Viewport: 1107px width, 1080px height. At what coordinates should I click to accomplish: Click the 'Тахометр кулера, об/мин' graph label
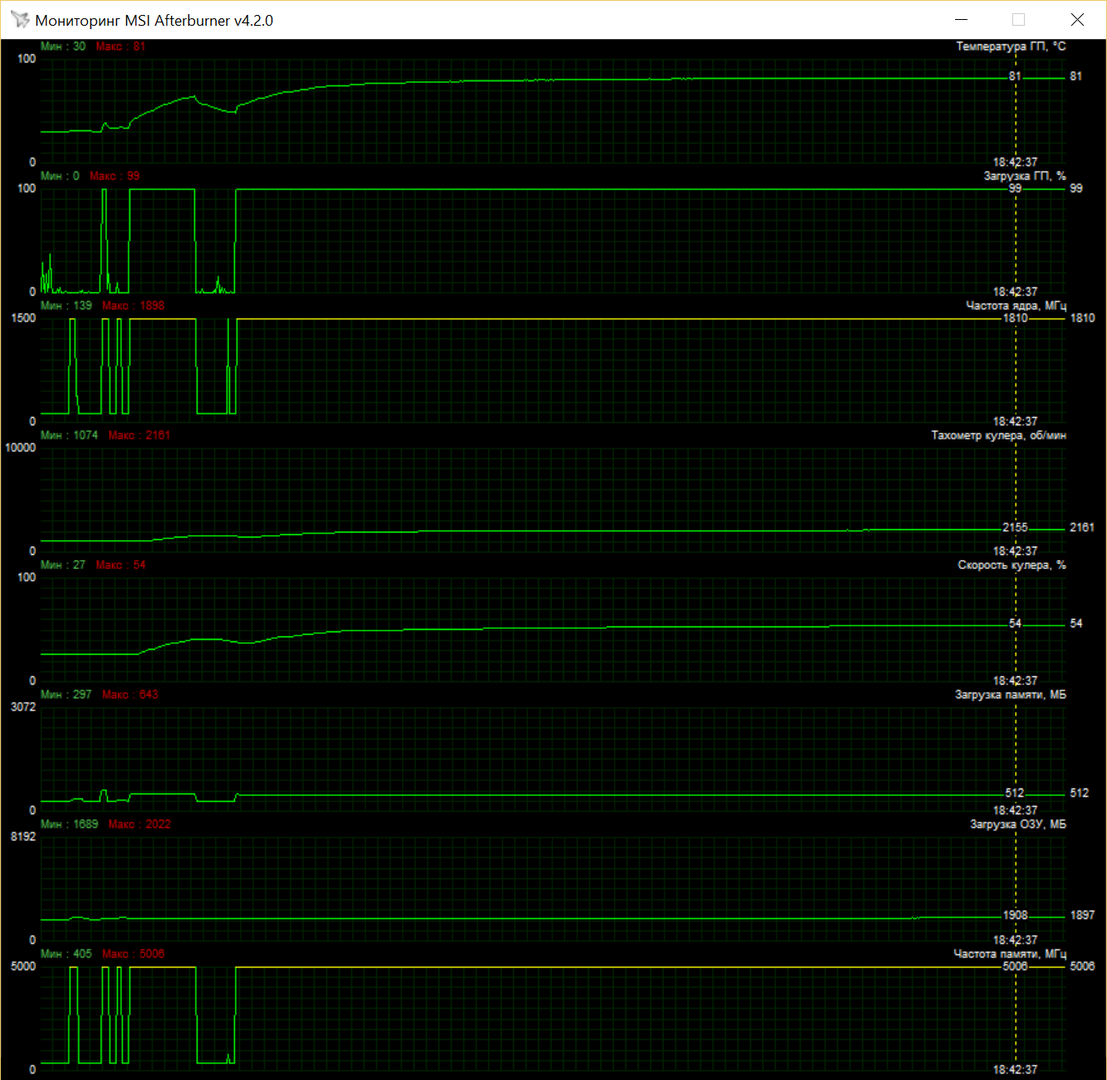998,435
